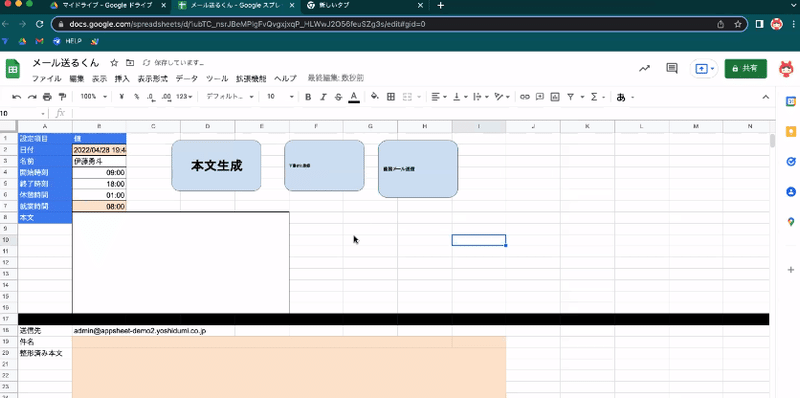Open the ヘルプ menu

point(285,79)
